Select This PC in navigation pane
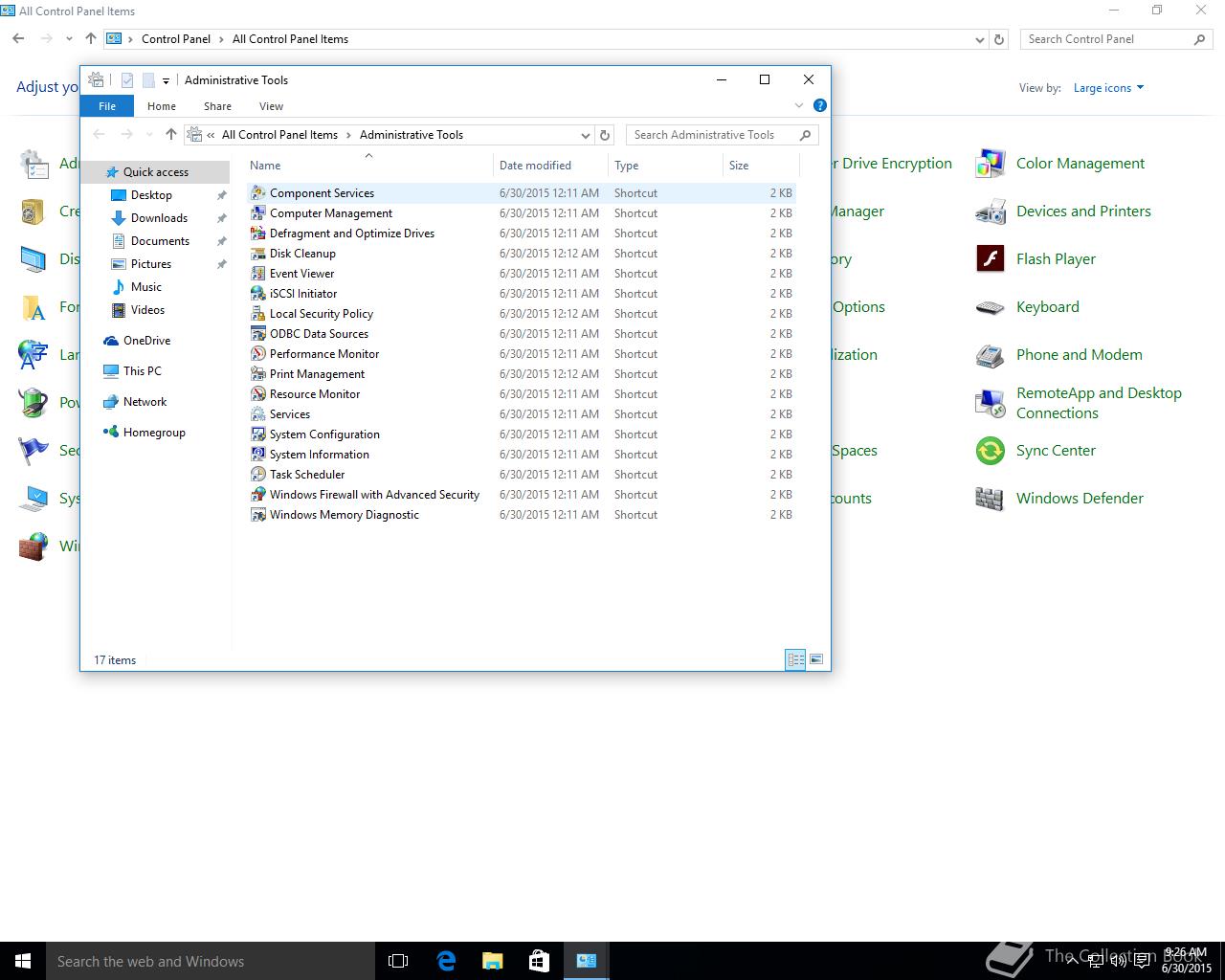The width and height of the screenshot is (1225, 980). pyautogui.click(x=142, y=371)
